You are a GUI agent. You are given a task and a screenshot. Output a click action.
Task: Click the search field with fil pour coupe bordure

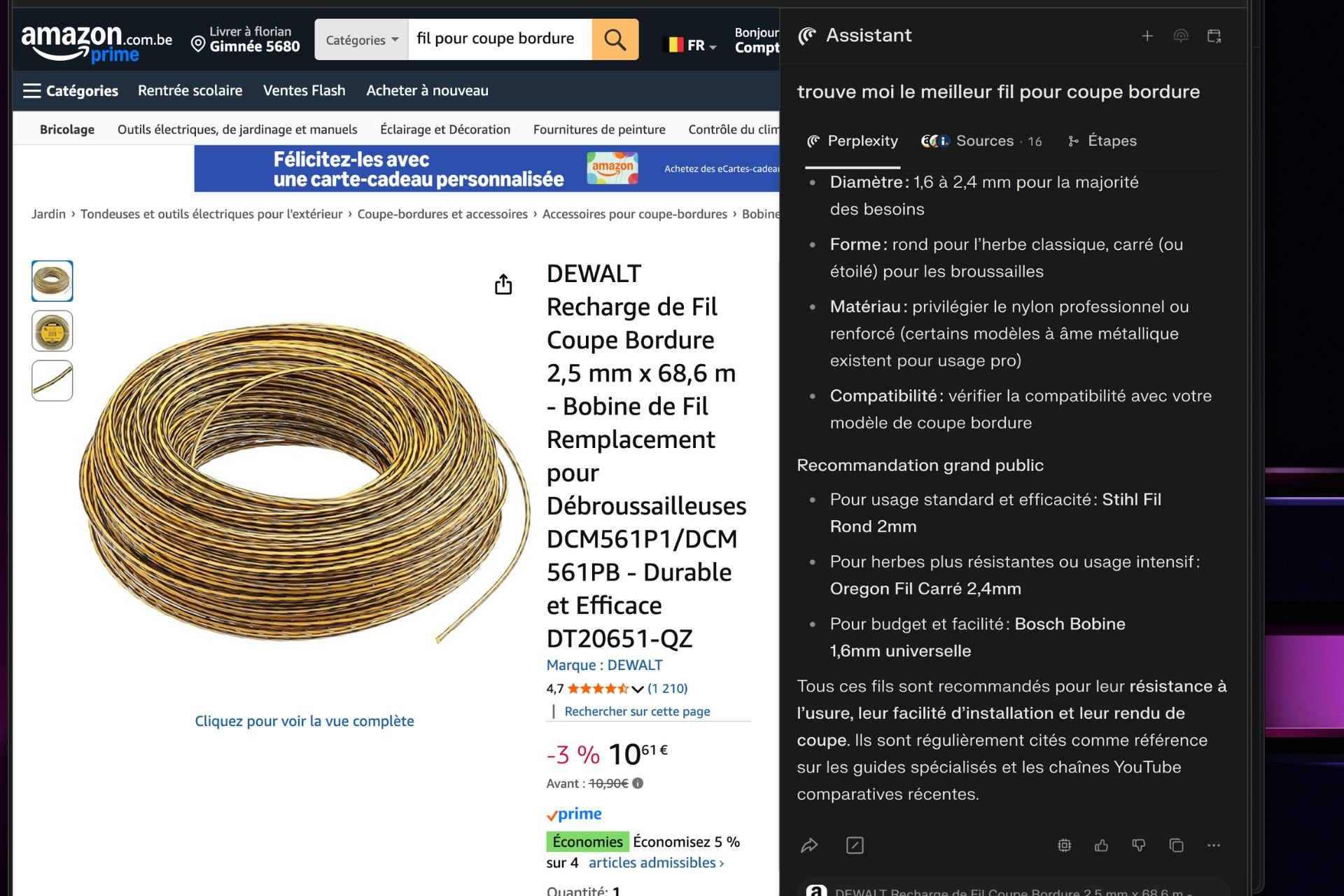500,39
